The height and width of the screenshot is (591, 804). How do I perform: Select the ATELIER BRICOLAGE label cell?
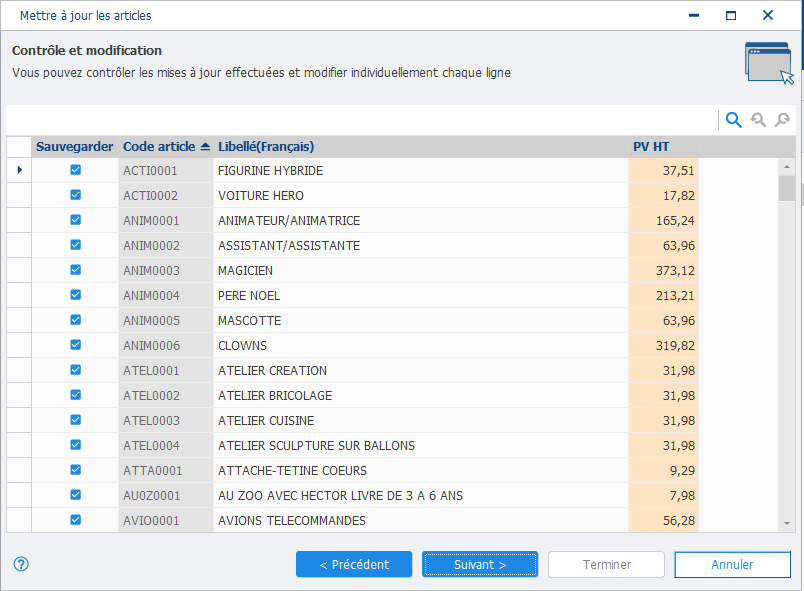point(421,395)
